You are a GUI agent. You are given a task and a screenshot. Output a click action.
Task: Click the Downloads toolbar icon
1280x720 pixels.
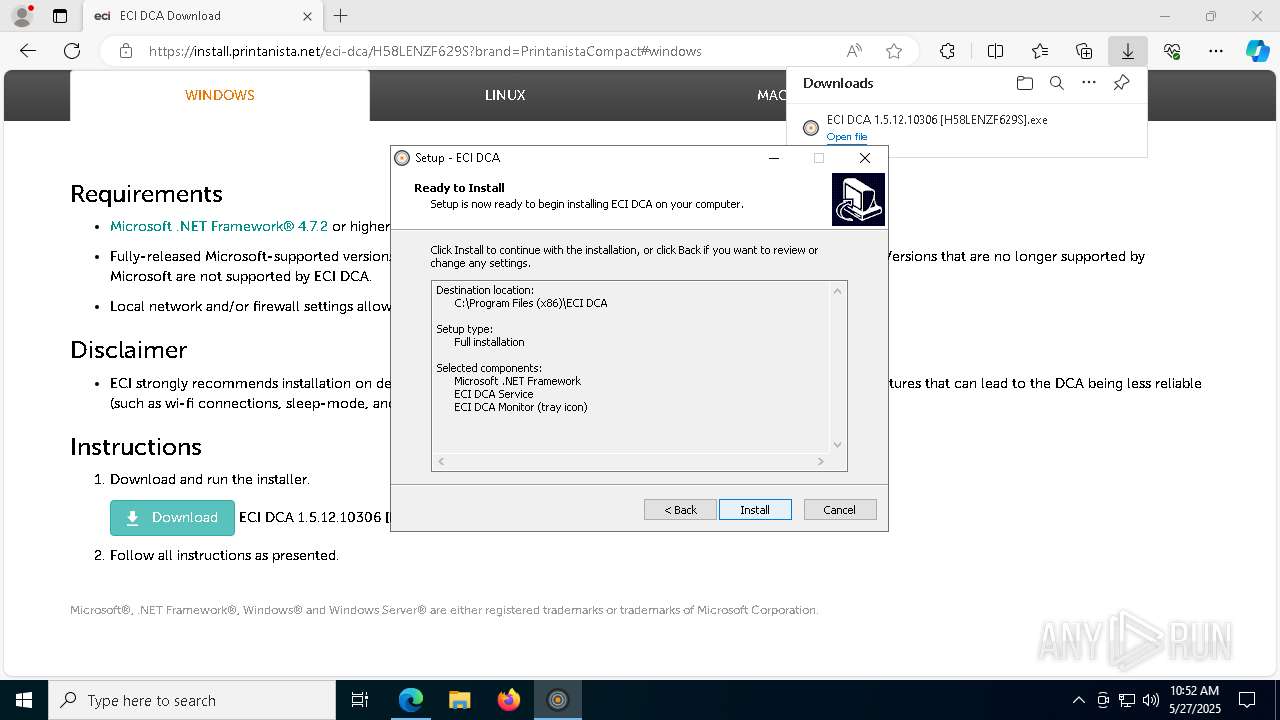click(x=1128, y=51)
